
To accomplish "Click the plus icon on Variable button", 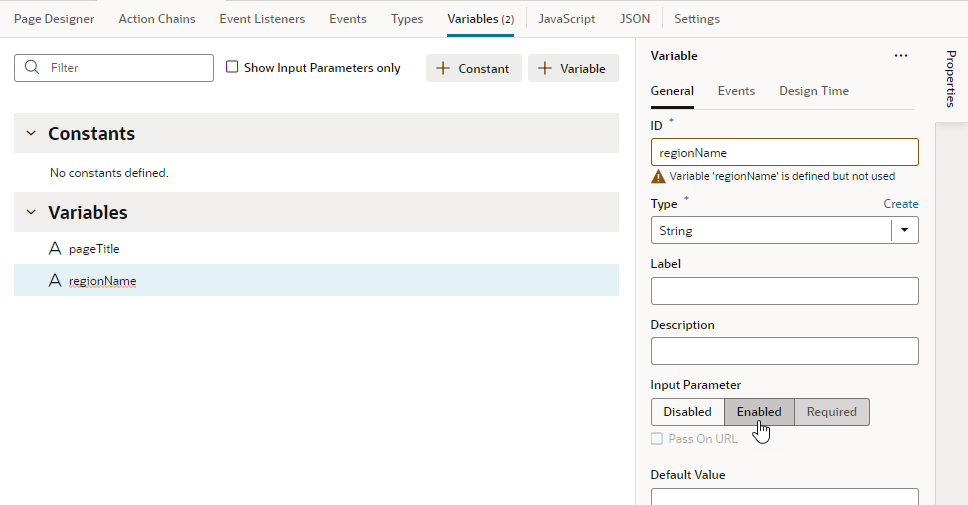I will coord(545,68).
